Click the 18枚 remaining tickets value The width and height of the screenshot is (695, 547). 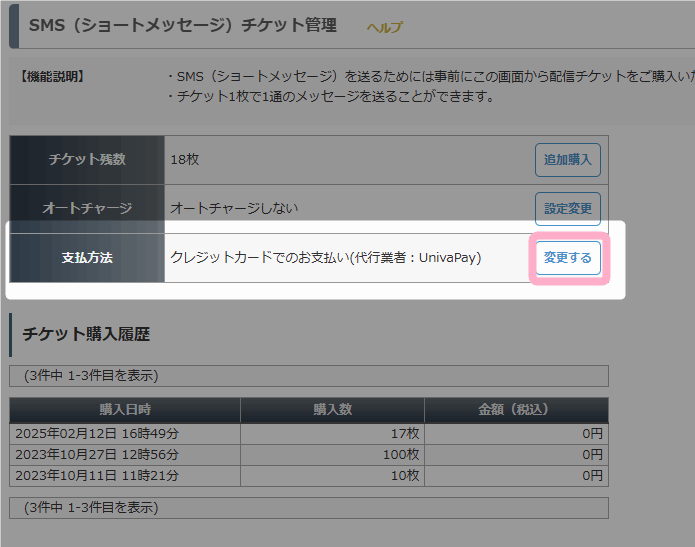[x=185, y=159]
